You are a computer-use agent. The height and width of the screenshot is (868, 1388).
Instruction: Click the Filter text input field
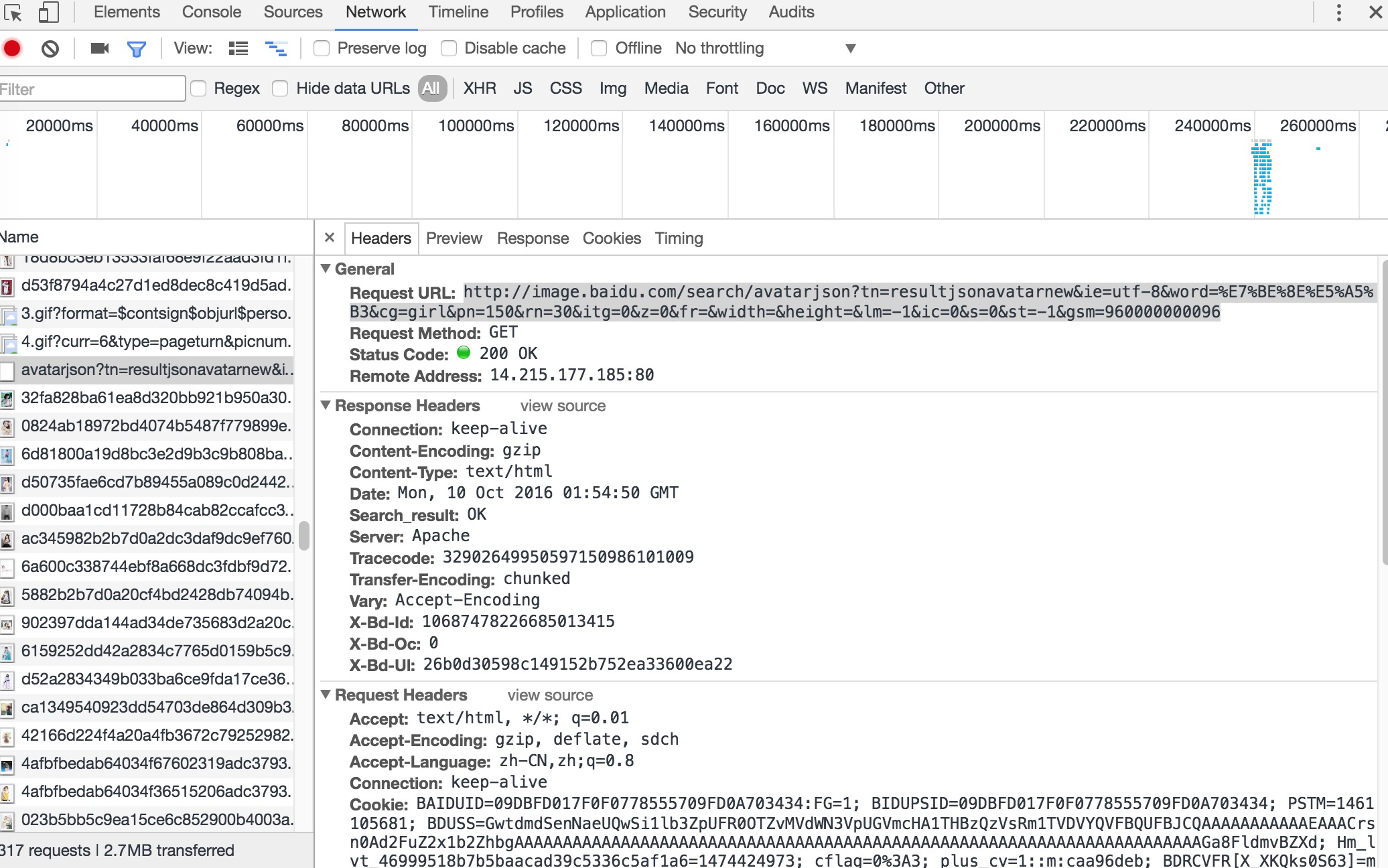point(92,88)
